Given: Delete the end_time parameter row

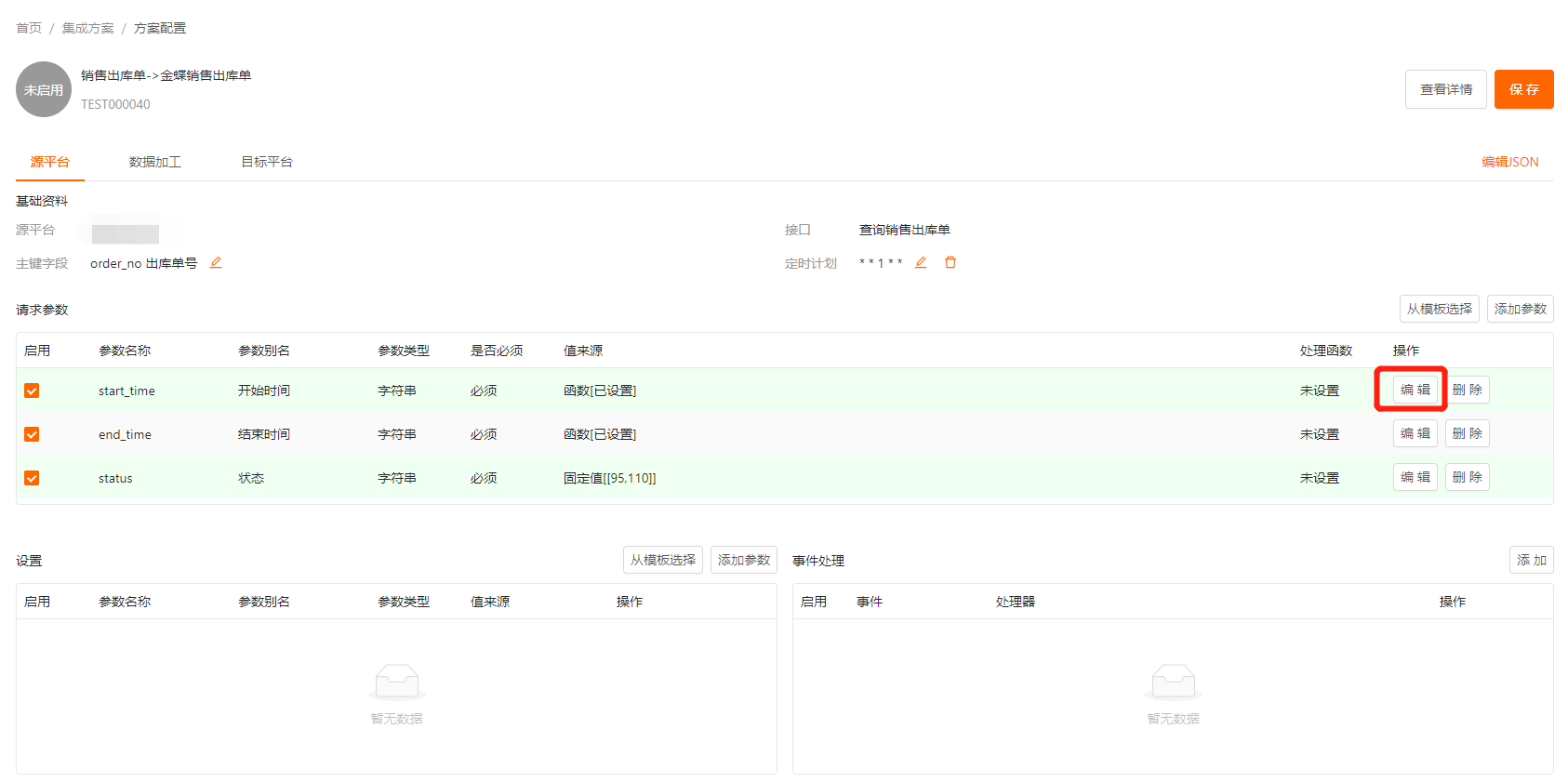Looking at the screenshot, I should [x=1467, y=433].
